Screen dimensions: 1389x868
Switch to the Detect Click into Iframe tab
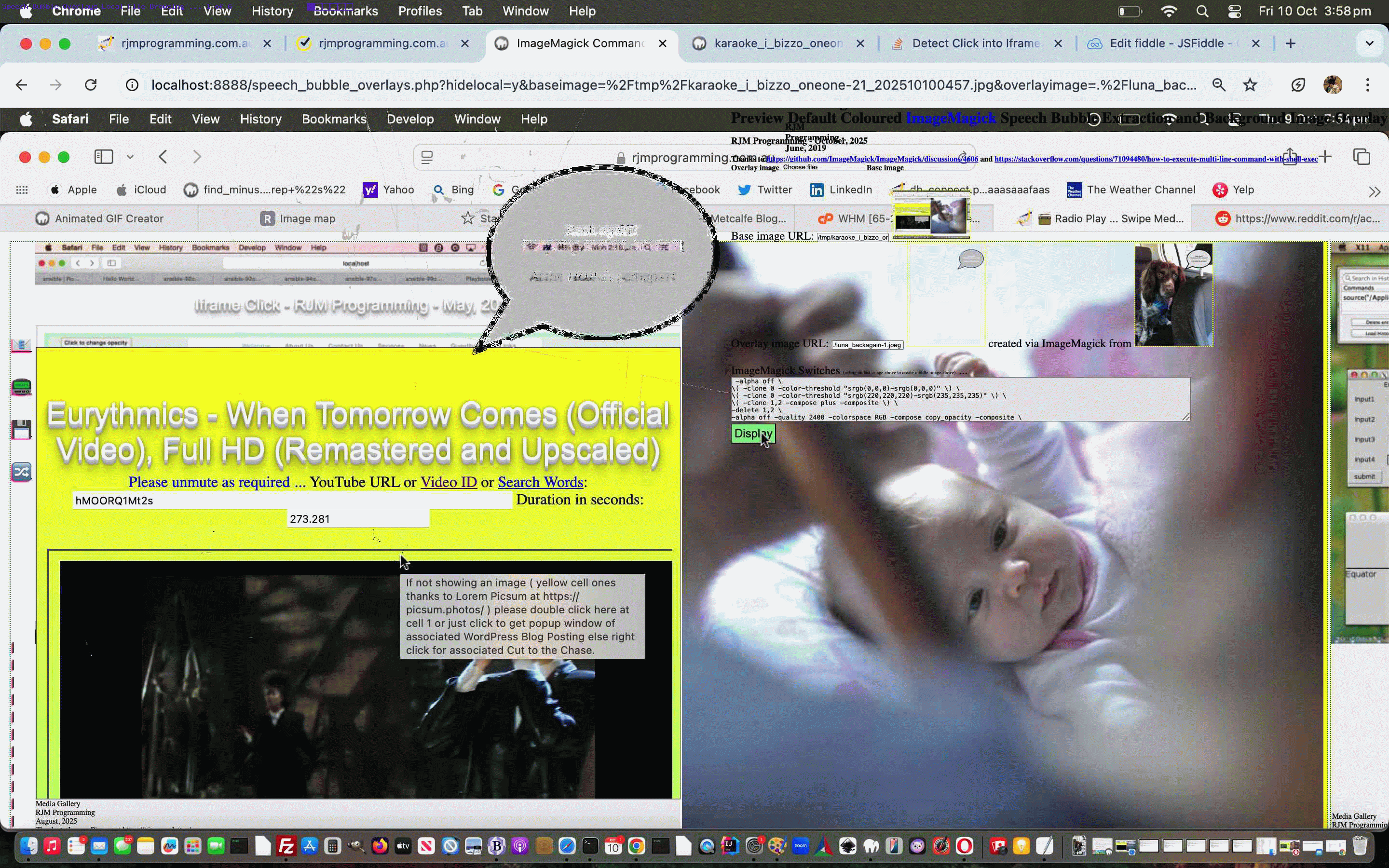point(975,43)
